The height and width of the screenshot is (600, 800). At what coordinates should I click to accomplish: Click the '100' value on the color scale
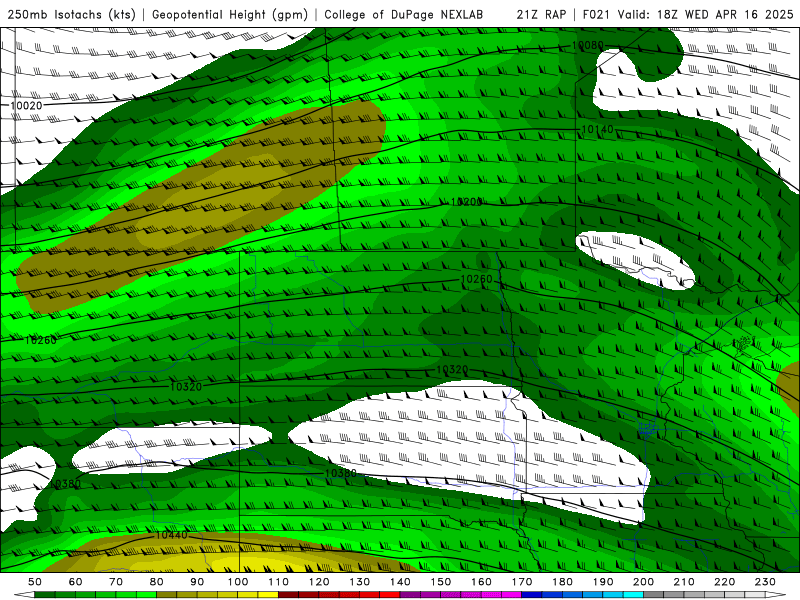point(238,582)
